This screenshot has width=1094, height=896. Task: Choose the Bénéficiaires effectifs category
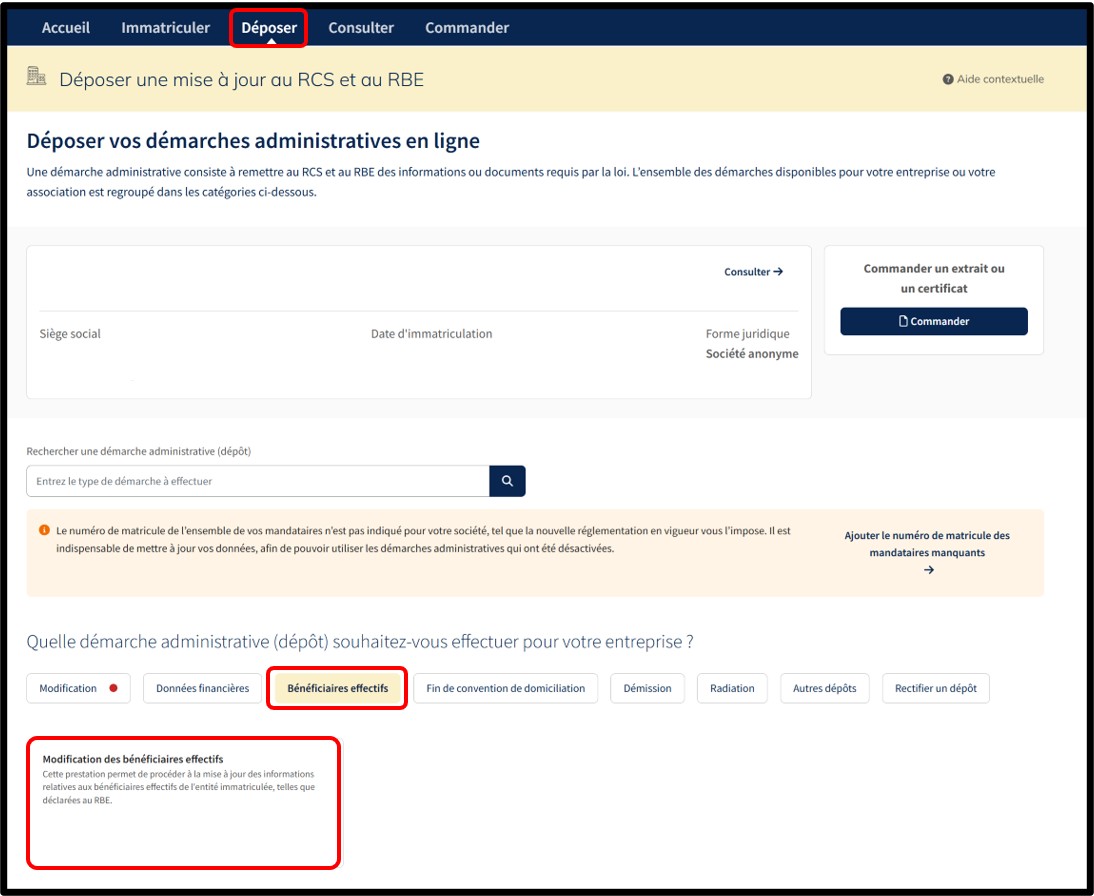[x=338, y=688]
